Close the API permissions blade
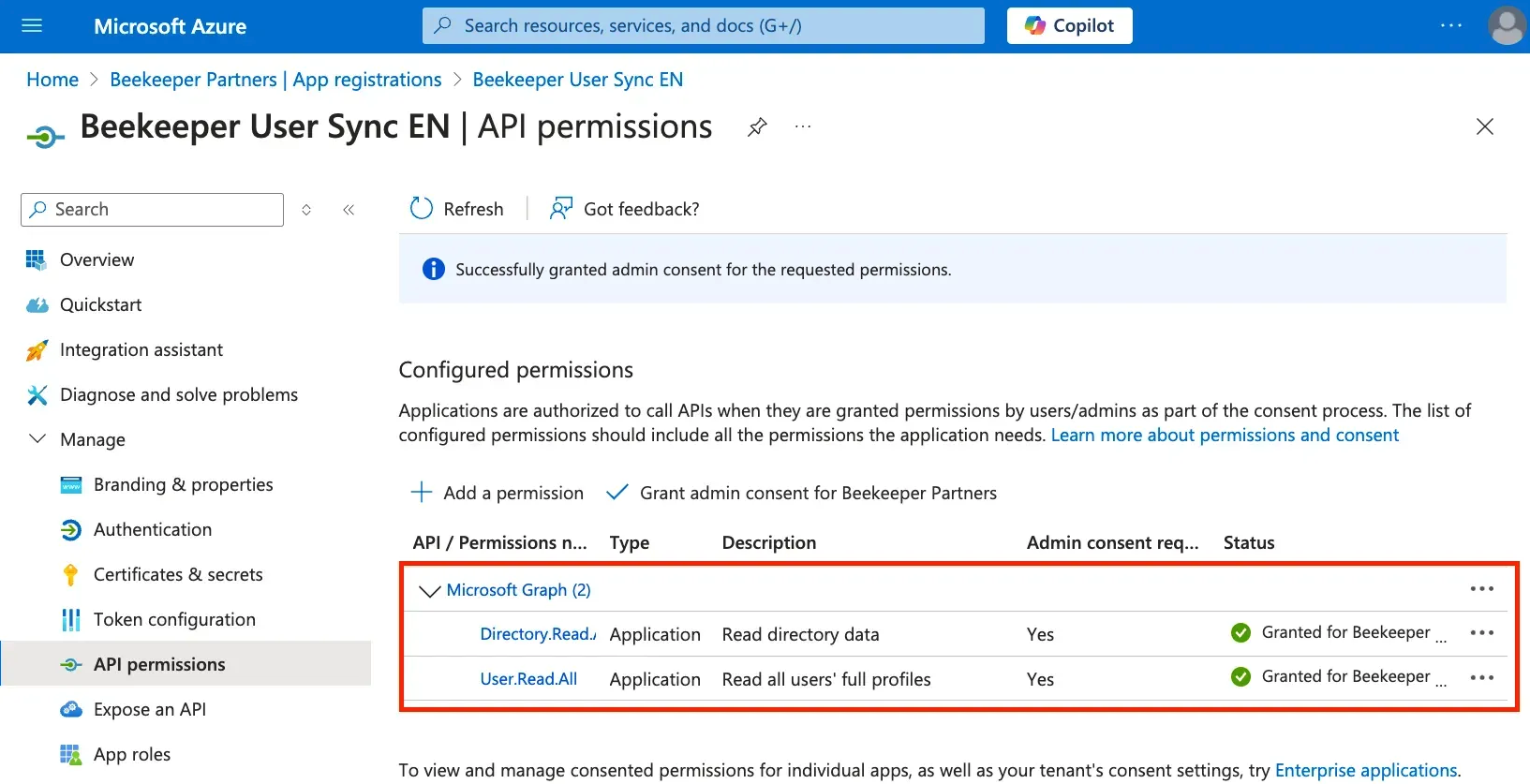The height and width of the screenshot is (784, 1530). coord(1485,126)
